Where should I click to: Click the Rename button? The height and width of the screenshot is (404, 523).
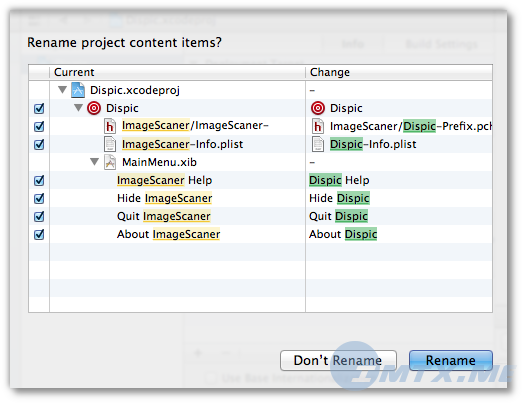451,360
